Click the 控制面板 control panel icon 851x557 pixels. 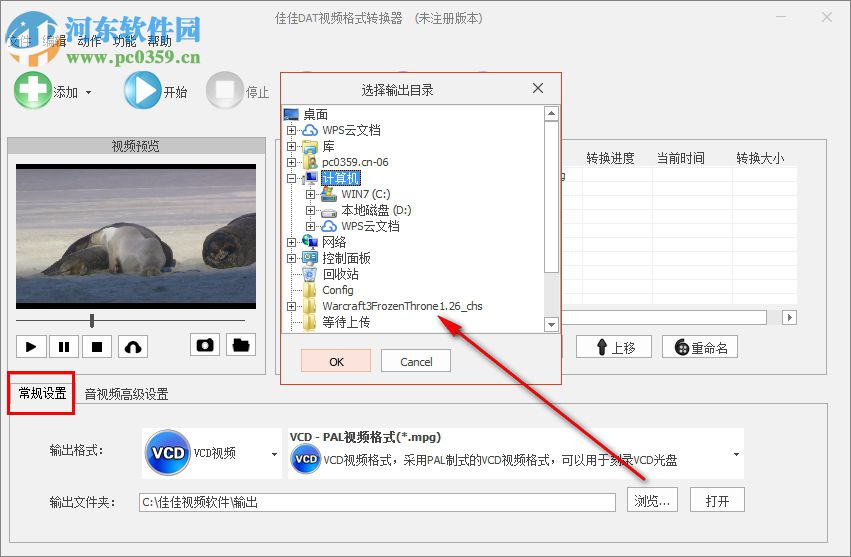pyautogui.click(x=310, y=258)
